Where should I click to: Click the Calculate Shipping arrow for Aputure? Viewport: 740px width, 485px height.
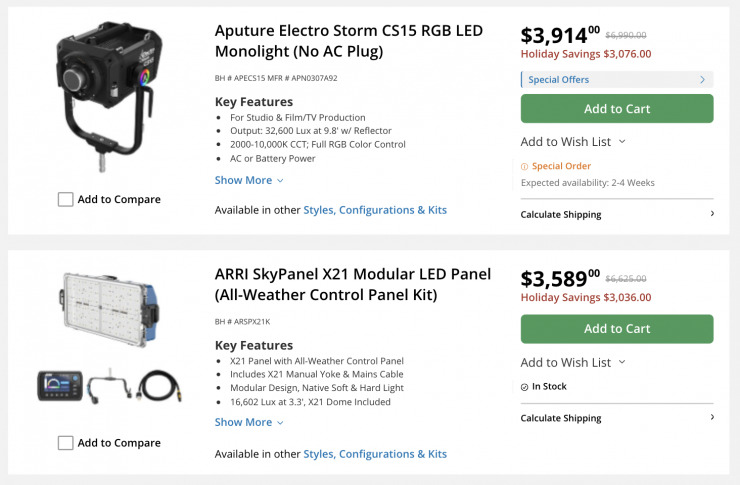712,214
